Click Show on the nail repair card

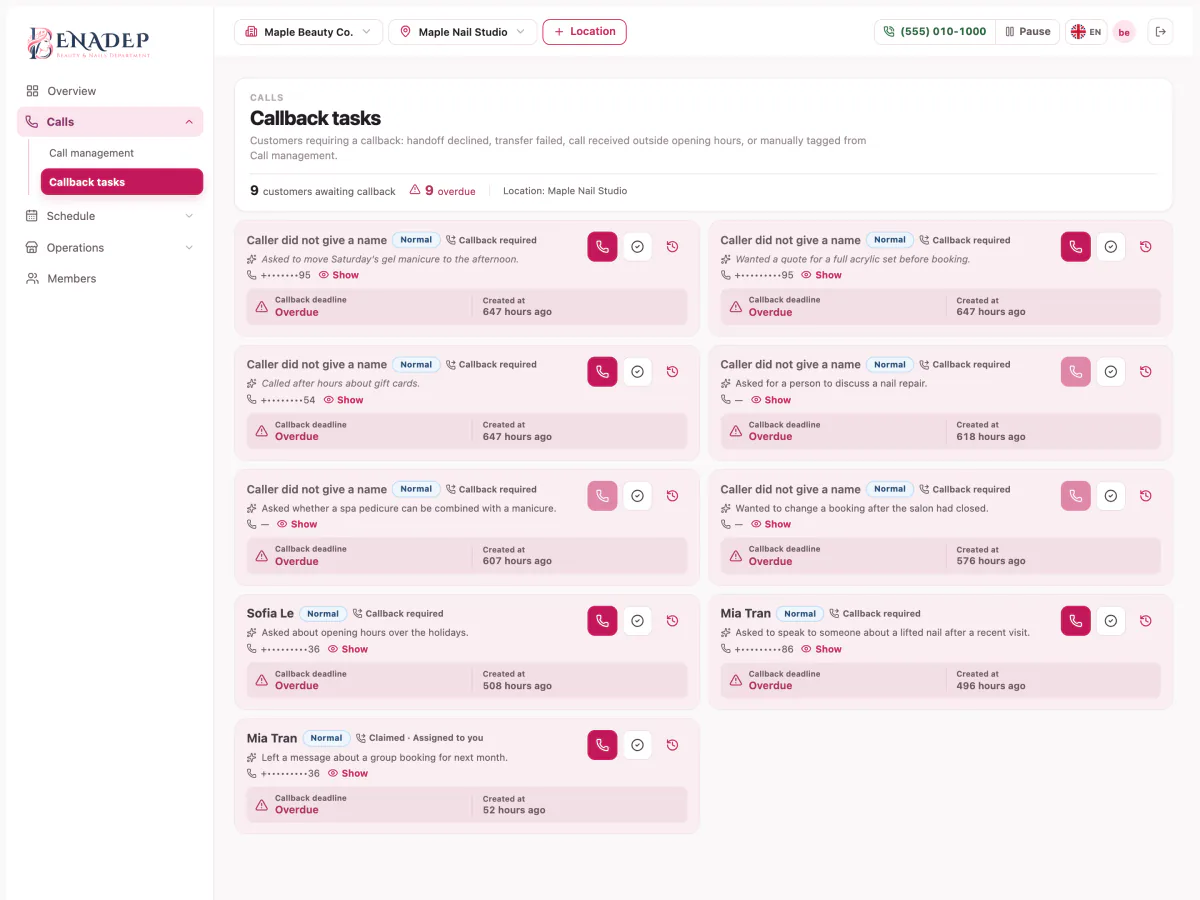click(x=771, y=400)
